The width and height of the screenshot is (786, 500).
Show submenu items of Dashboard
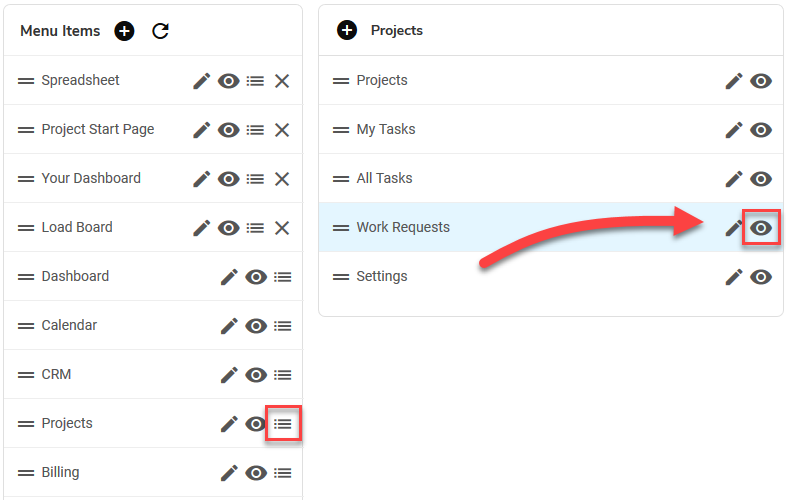click(283, 277)
